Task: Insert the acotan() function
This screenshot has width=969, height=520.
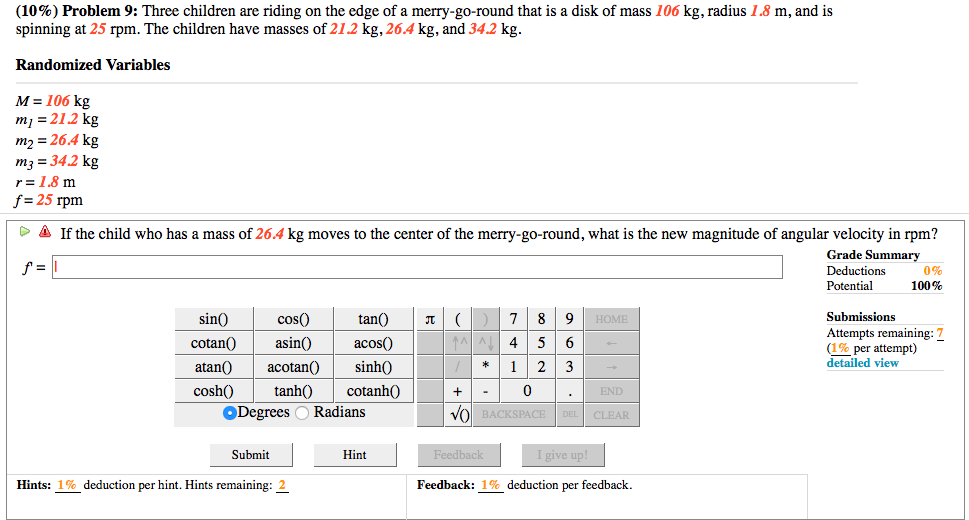Action: pos(294,367)
